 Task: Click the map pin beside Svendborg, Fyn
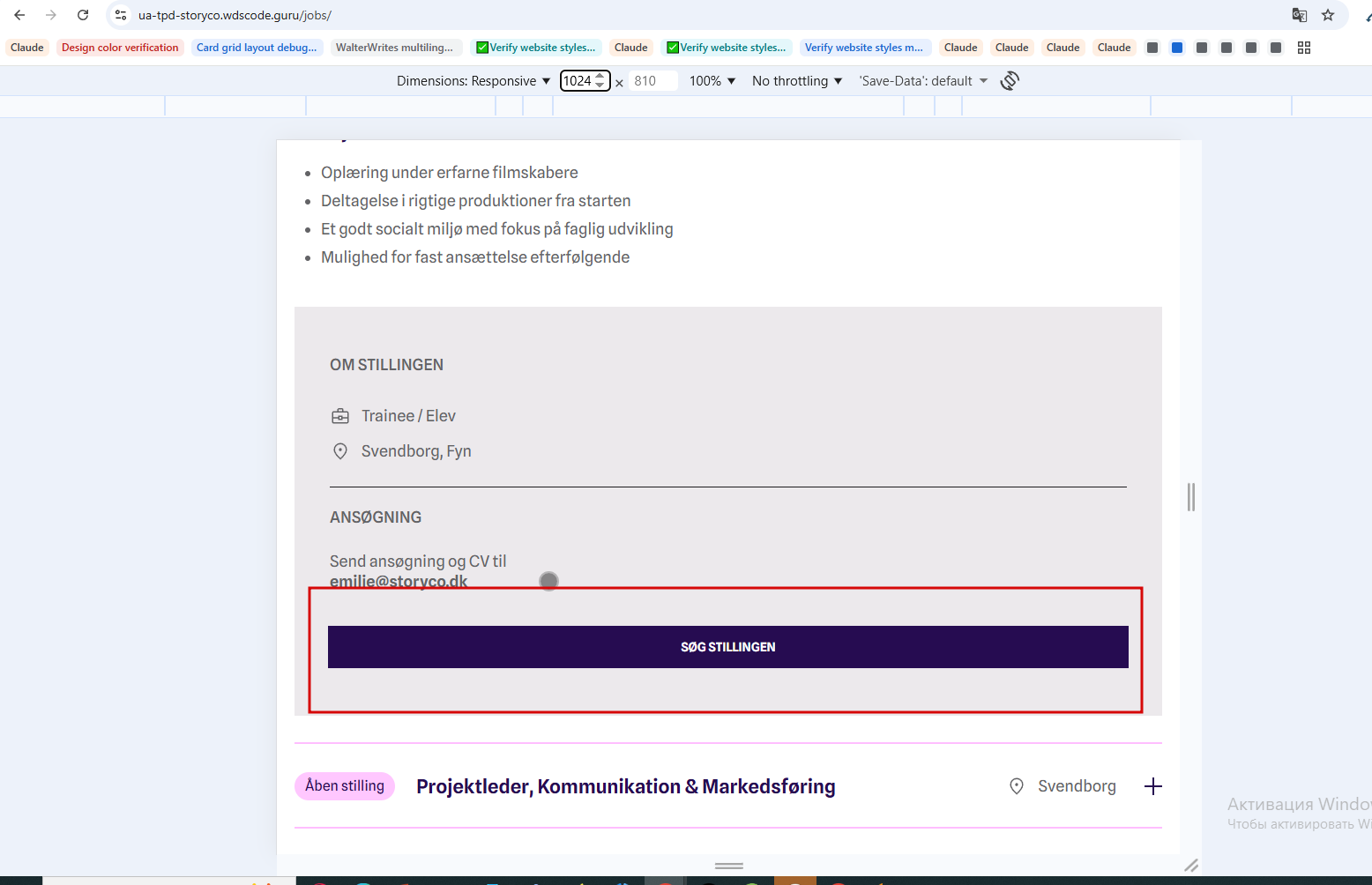(x=340, y=451)
